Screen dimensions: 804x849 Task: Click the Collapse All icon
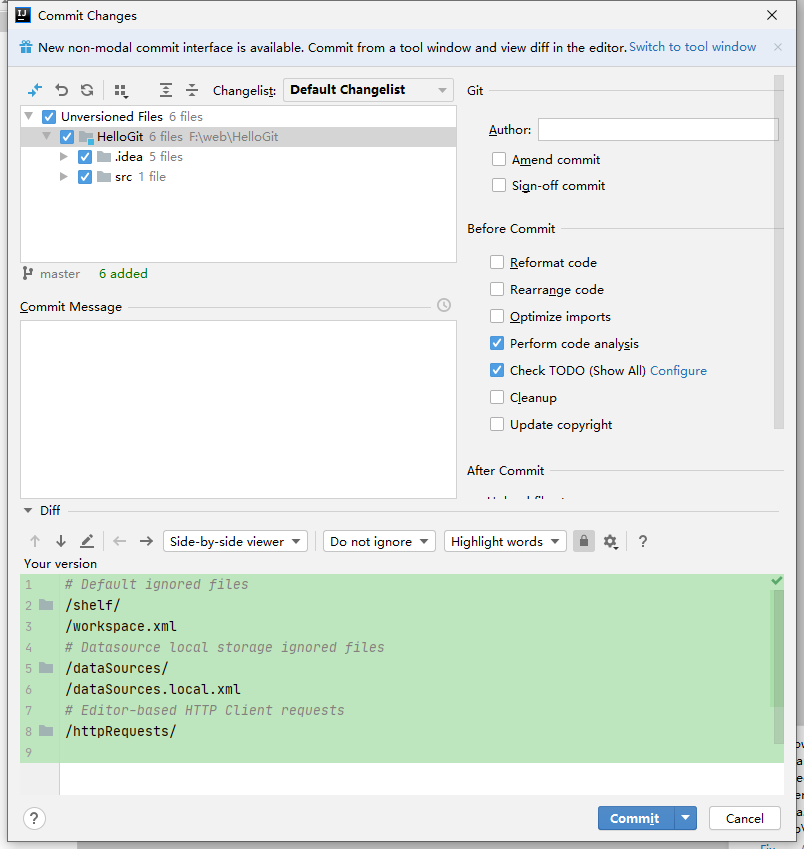click(x=192, y=90)
